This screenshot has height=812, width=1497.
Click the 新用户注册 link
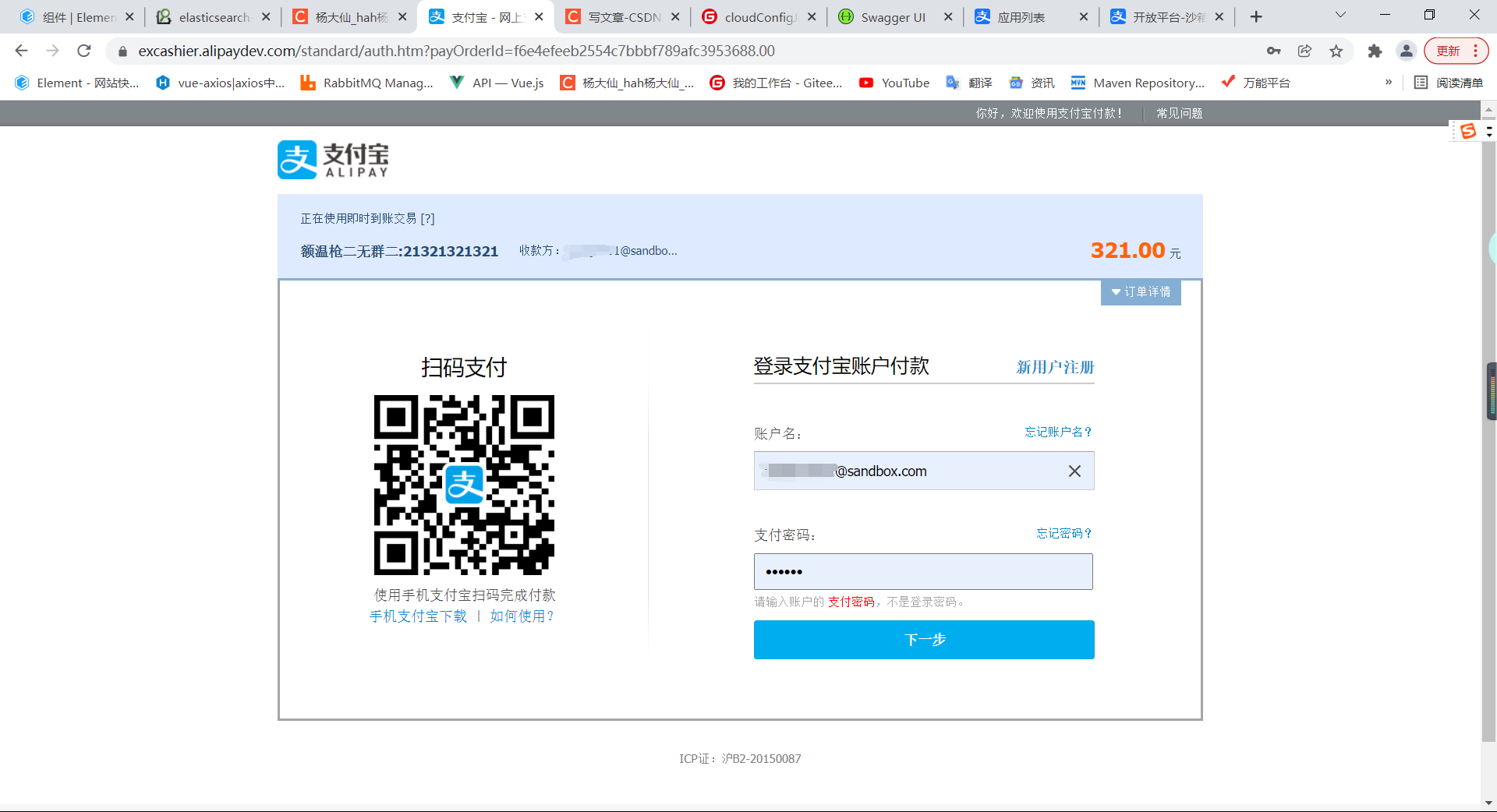pyautogui.click(x=1055, y=367)
